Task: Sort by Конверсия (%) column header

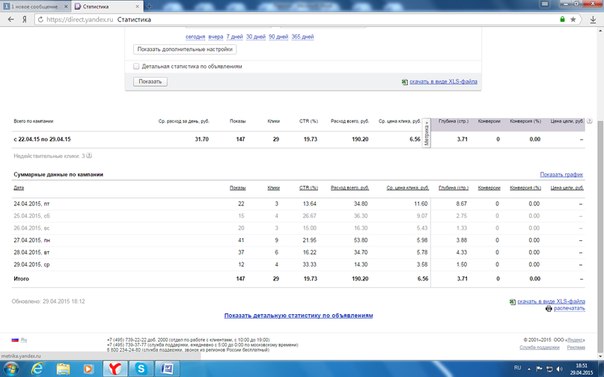Action: (x=525, y=188)
